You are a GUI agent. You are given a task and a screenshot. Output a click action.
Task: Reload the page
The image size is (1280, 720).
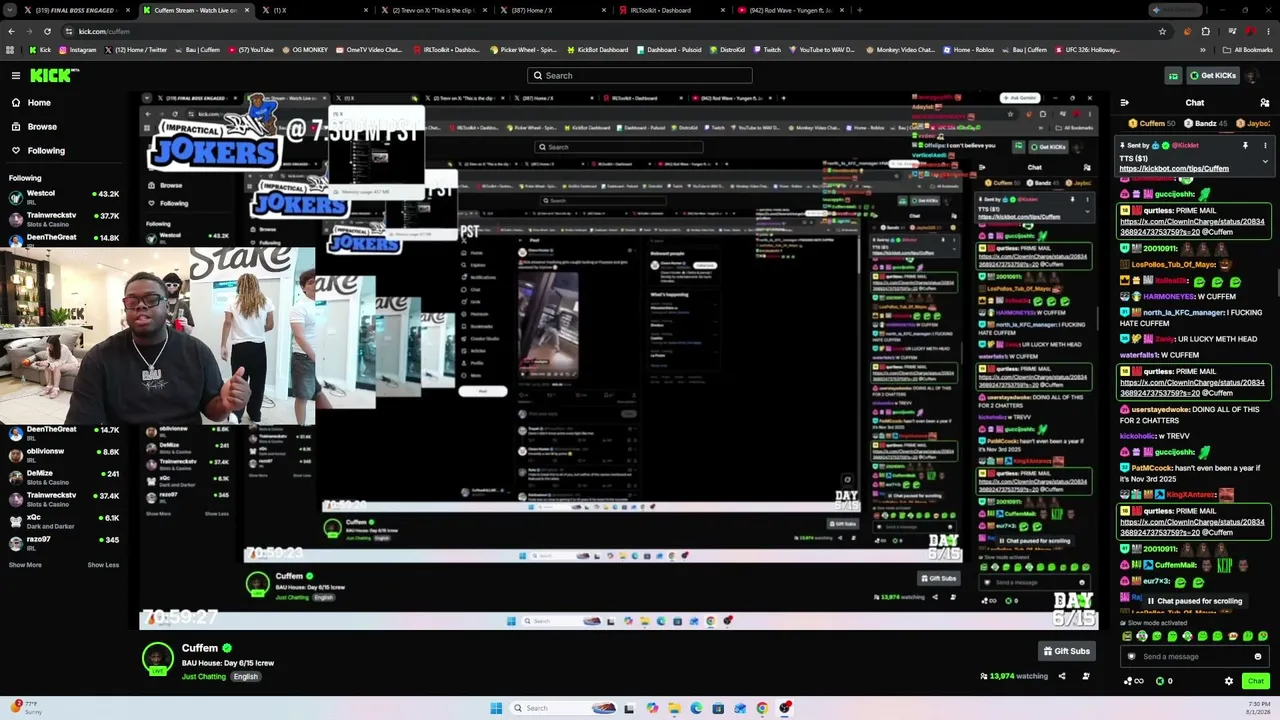point(47,31)
